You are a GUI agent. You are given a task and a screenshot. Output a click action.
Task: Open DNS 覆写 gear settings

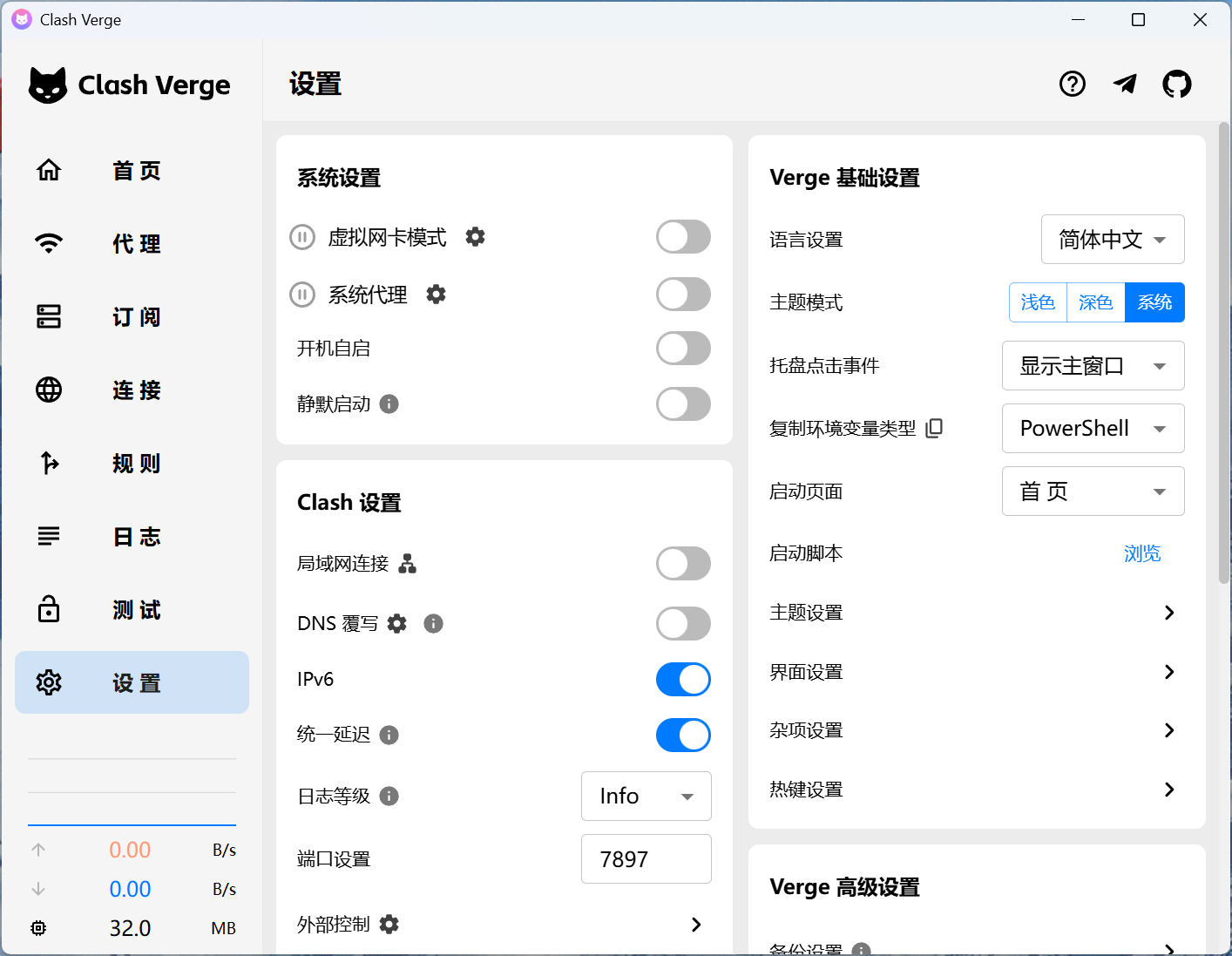coord(396,623)
